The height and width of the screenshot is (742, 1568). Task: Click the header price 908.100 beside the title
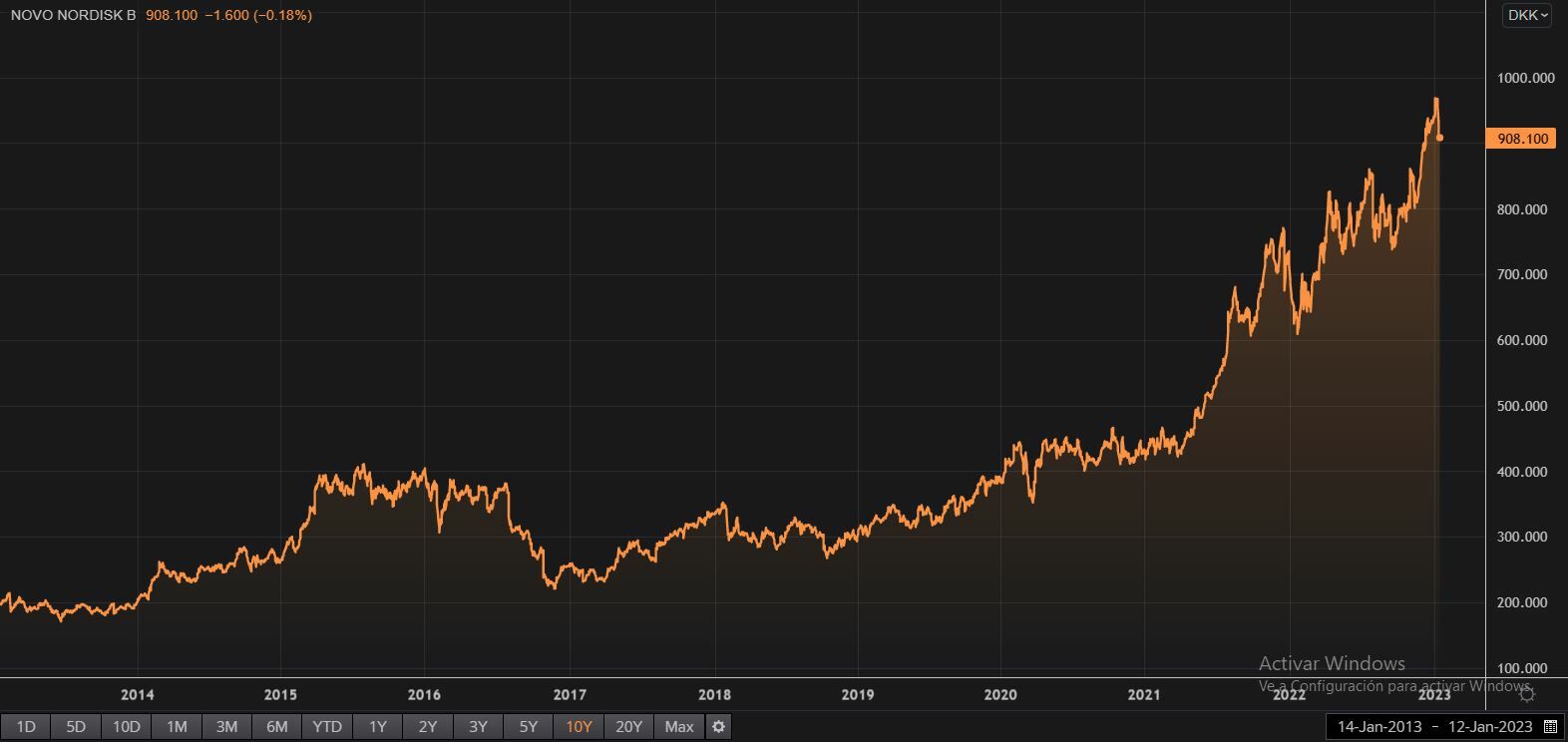(172, 15)
